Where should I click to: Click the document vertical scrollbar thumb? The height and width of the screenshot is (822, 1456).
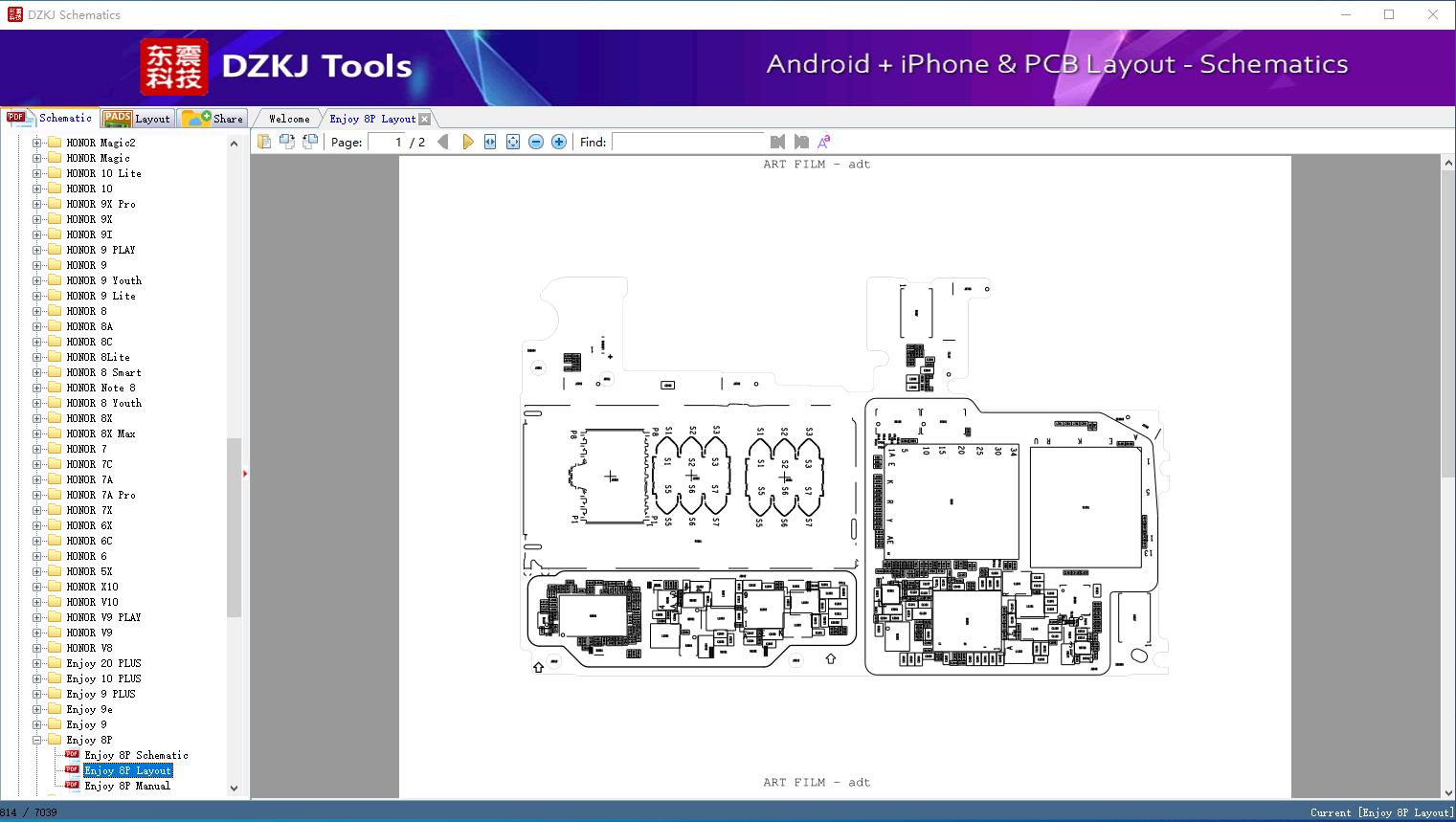point(1448,322)
